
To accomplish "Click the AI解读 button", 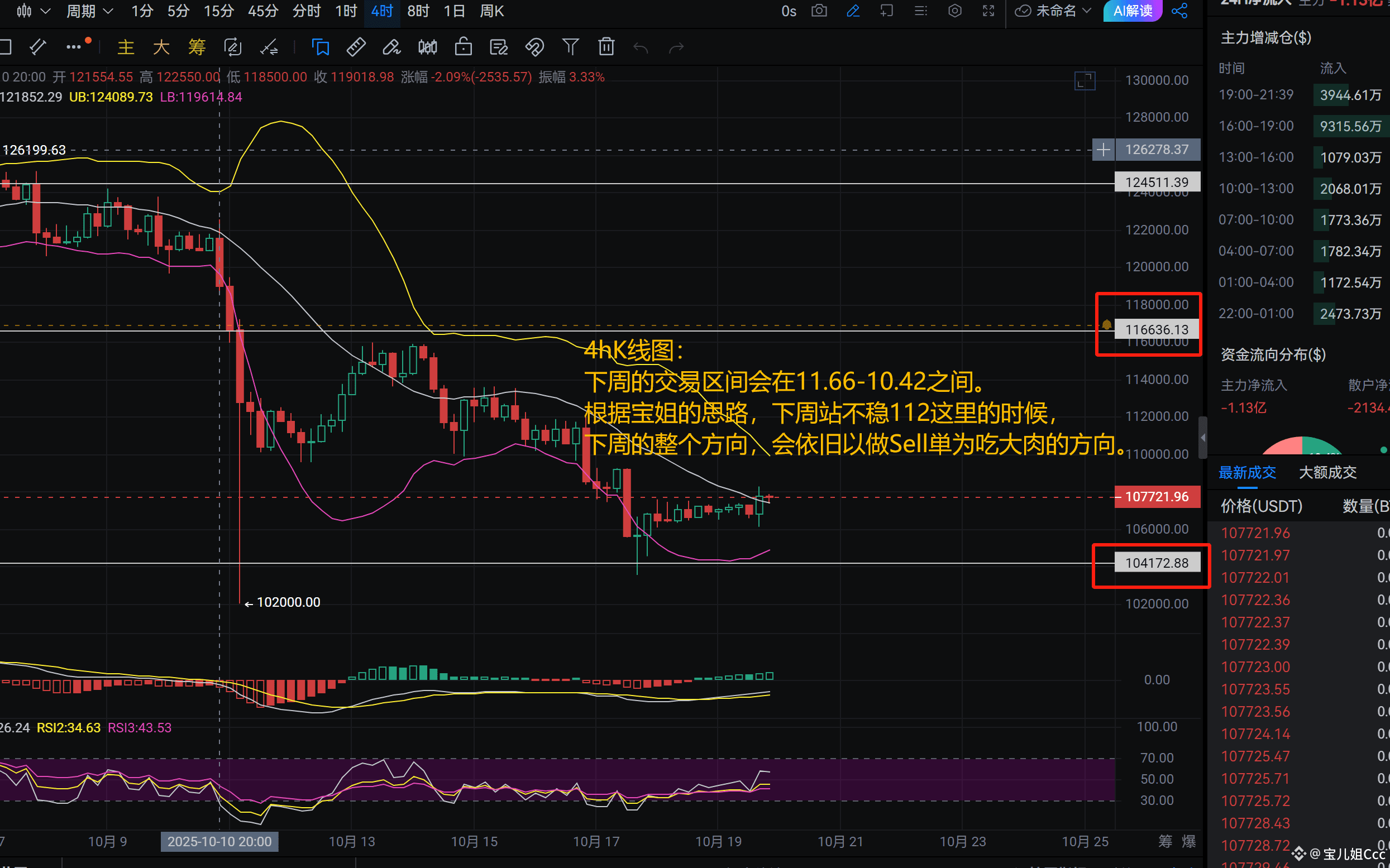I will (x=1132, y=11).
